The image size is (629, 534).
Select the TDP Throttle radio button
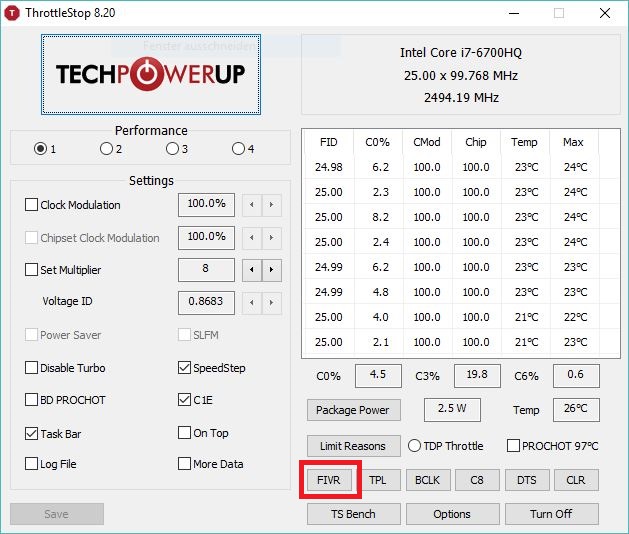(x=414, y=446)
